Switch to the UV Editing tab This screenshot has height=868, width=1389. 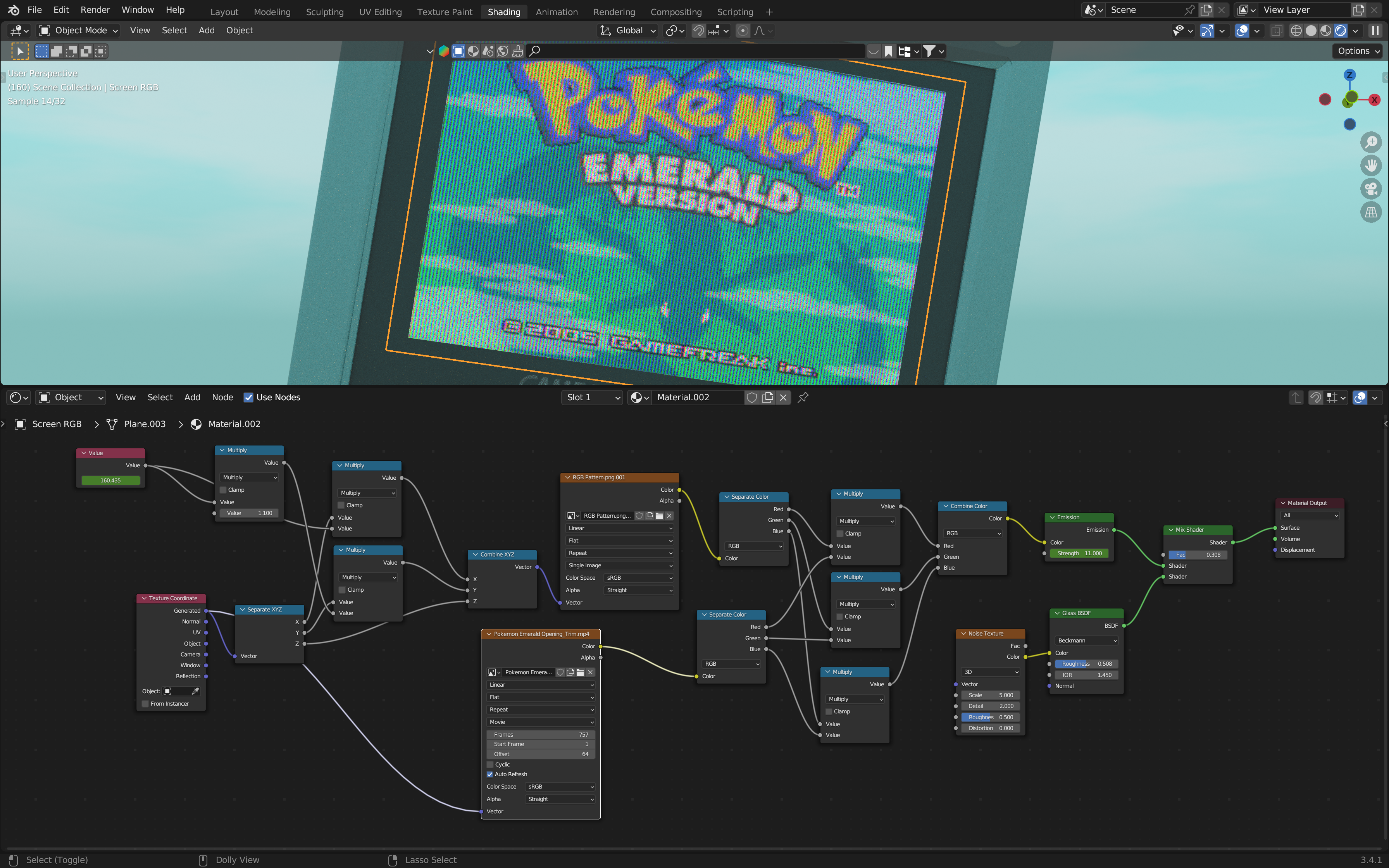[380, 12]
